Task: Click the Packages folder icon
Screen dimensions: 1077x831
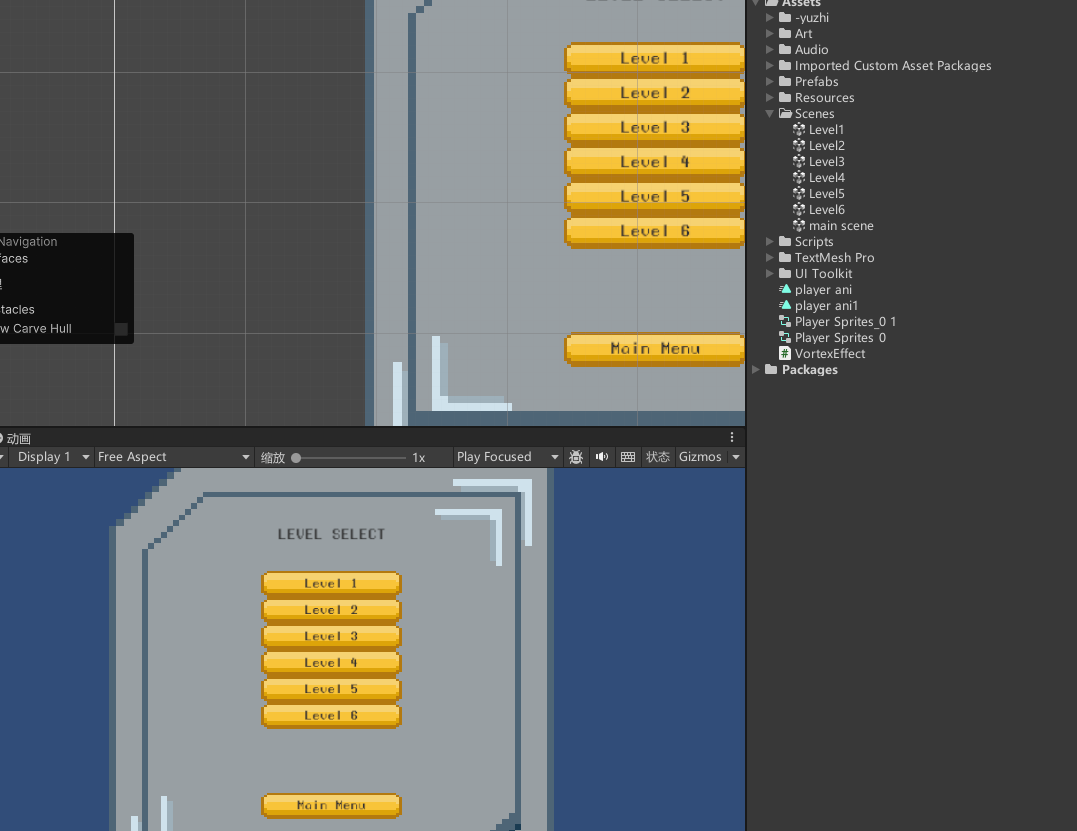Action: point(771,369)
